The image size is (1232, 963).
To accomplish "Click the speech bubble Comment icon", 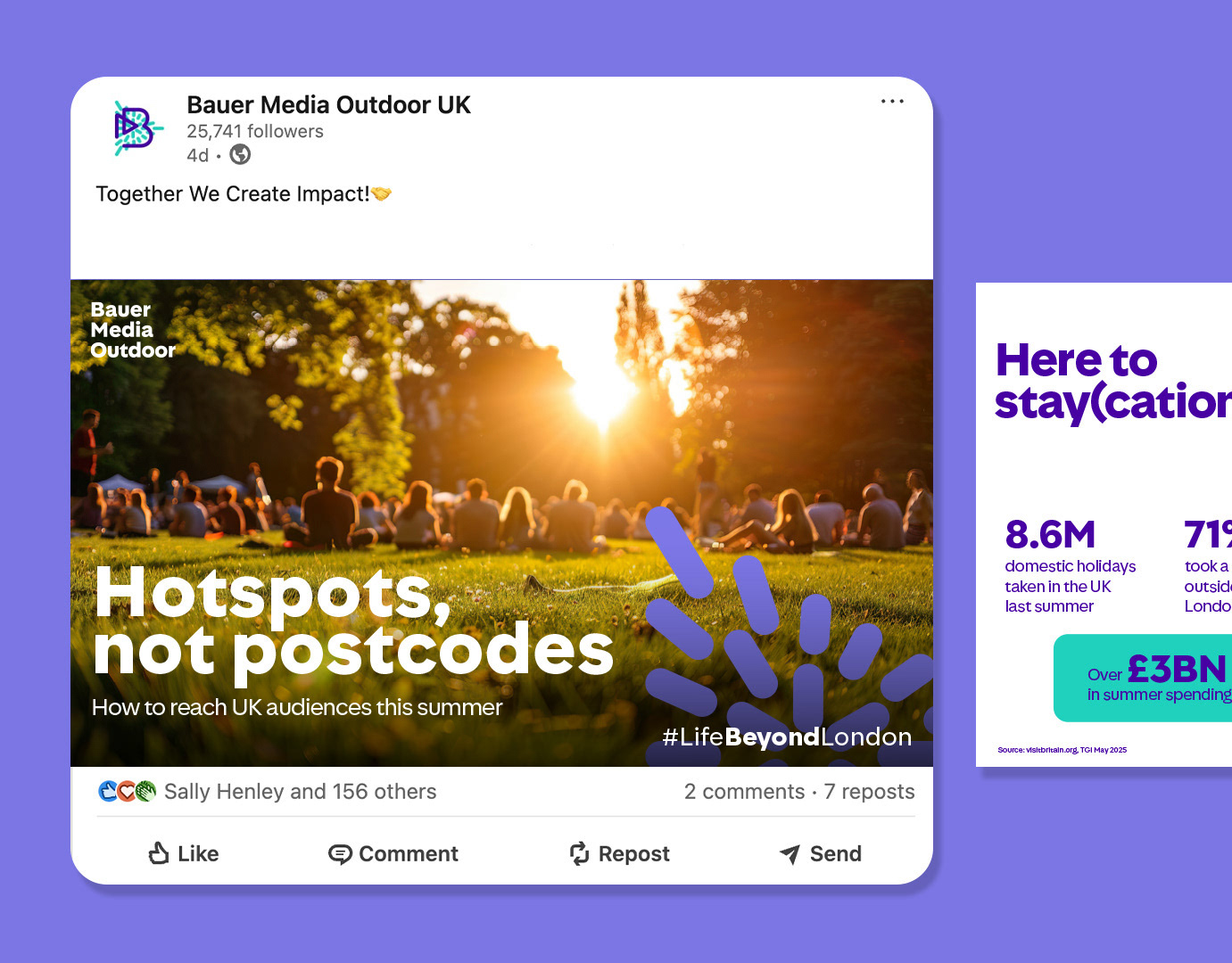I will point(340,854).
